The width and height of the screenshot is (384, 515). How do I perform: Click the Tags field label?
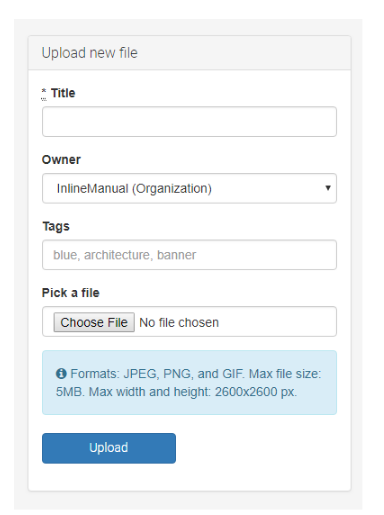click(56, 226)
